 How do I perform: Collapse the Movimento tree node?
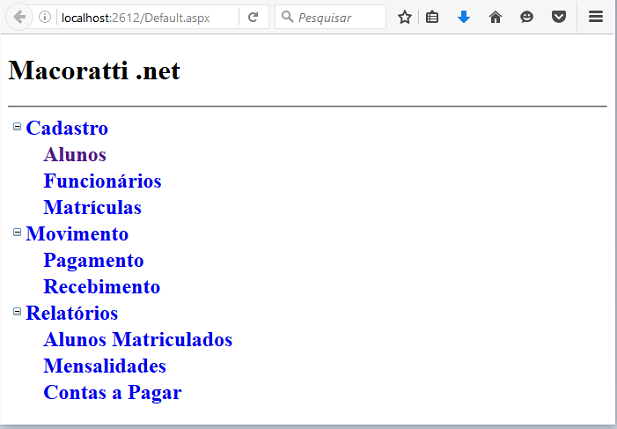click(x=17, y=232)
